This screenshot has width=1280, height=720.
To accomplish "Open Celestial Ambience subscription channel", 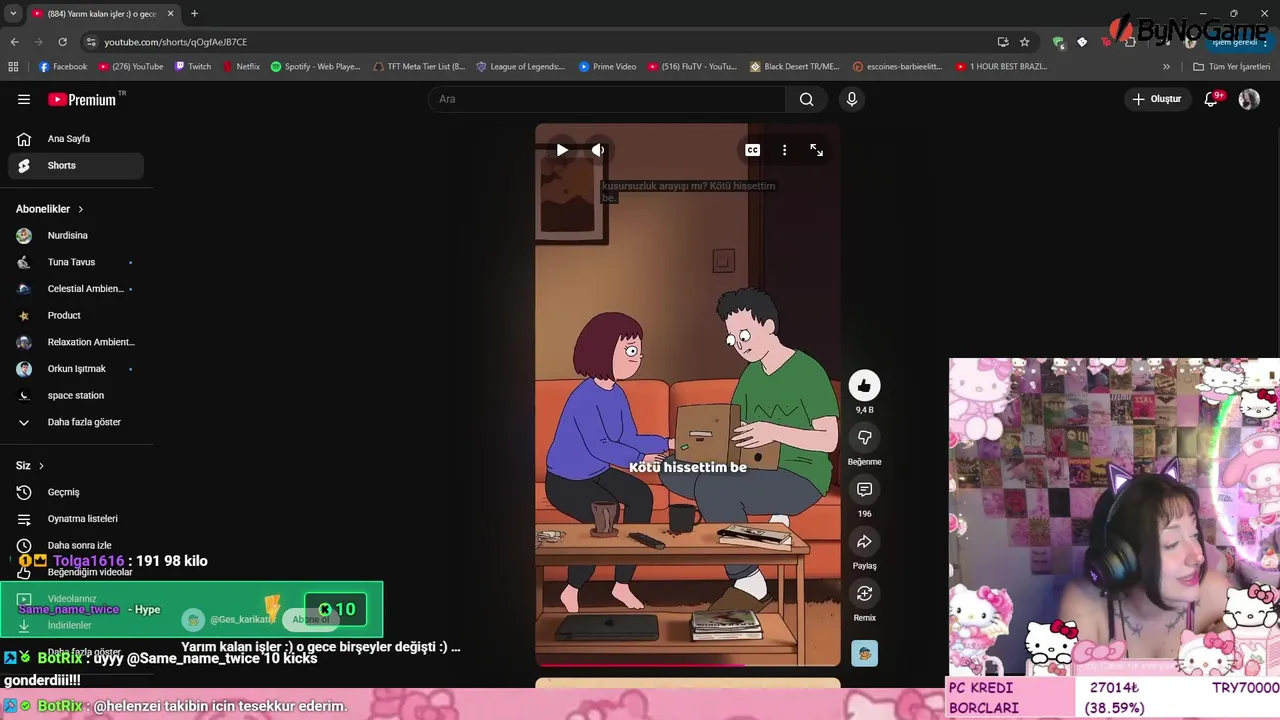I will [76, 289].
